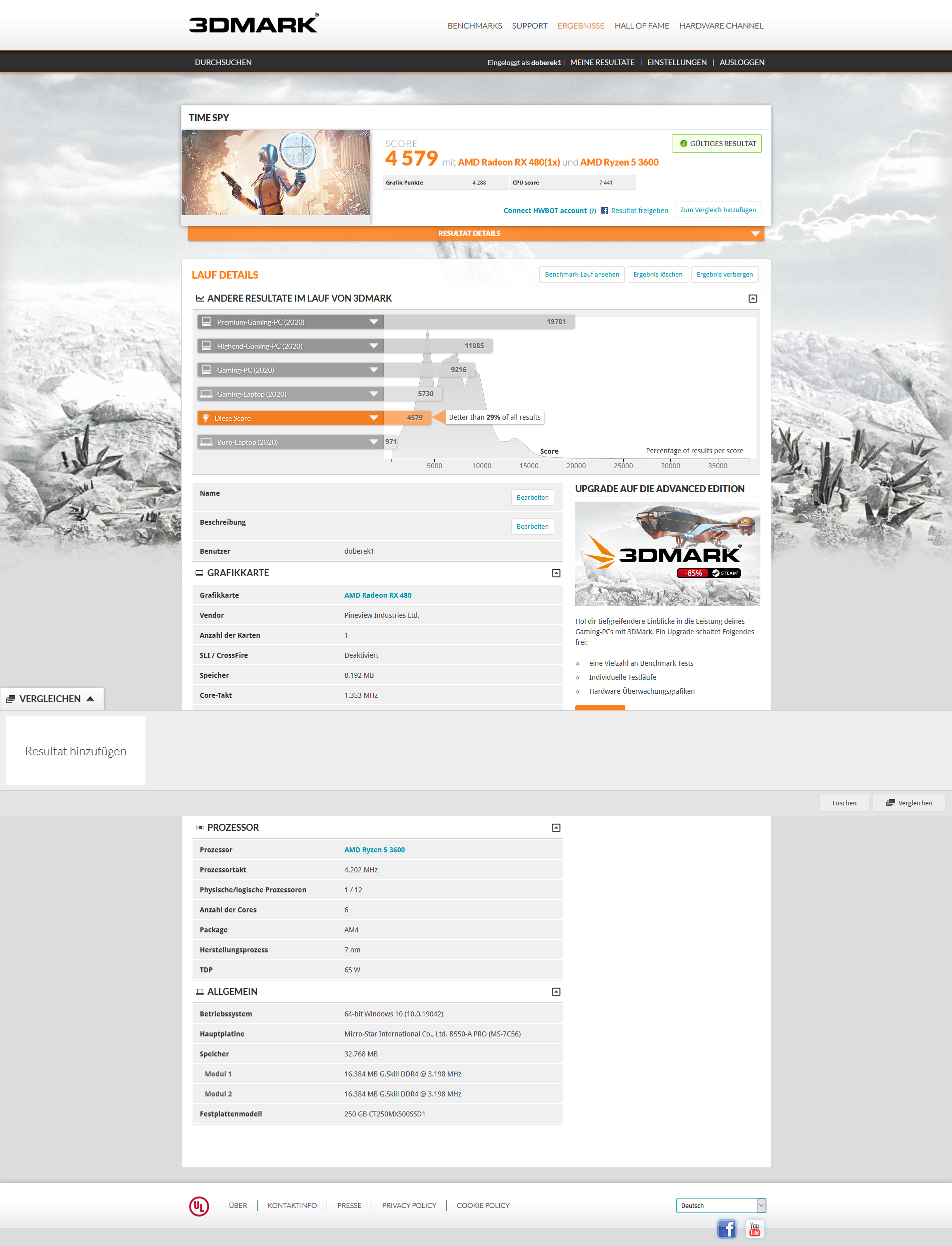952x1246 pixels.
Task: Expand the Resultat Details orange bar
Action: coord(476,234)
